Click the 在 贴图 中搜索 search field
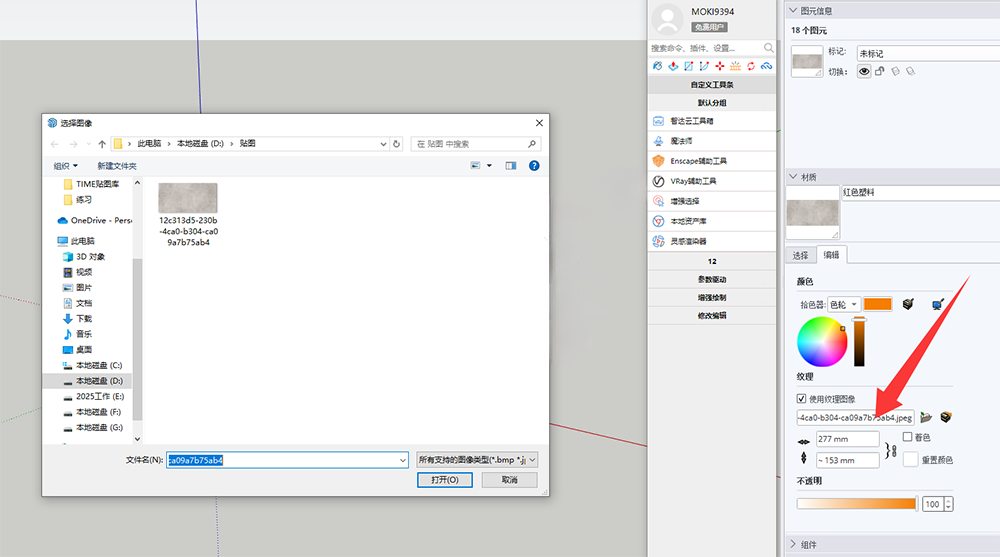 click(x=476, y=144)
